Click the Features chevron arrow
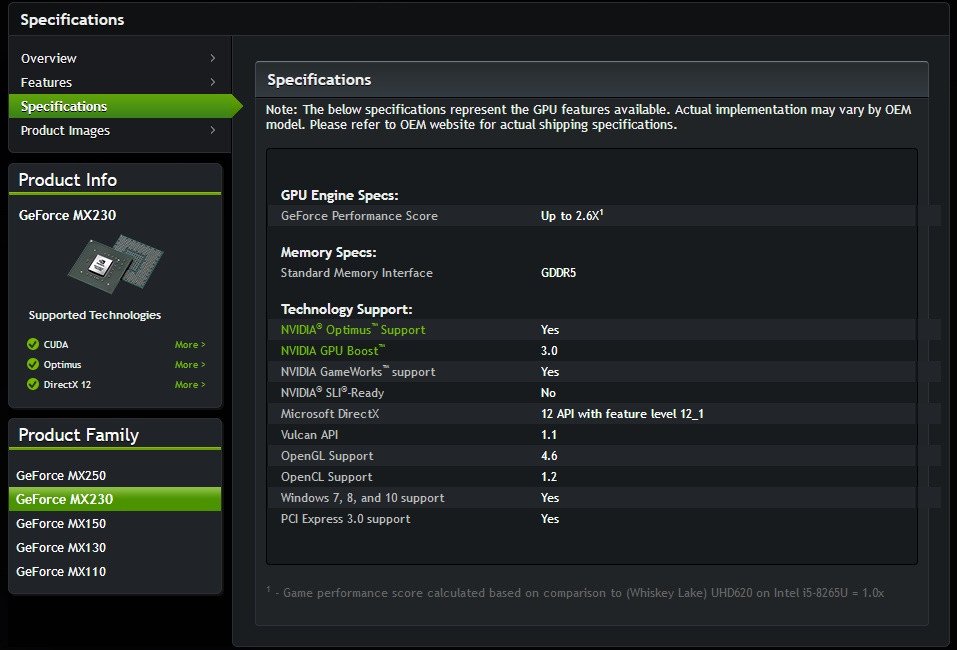957x650 pixels. [212, 82]
